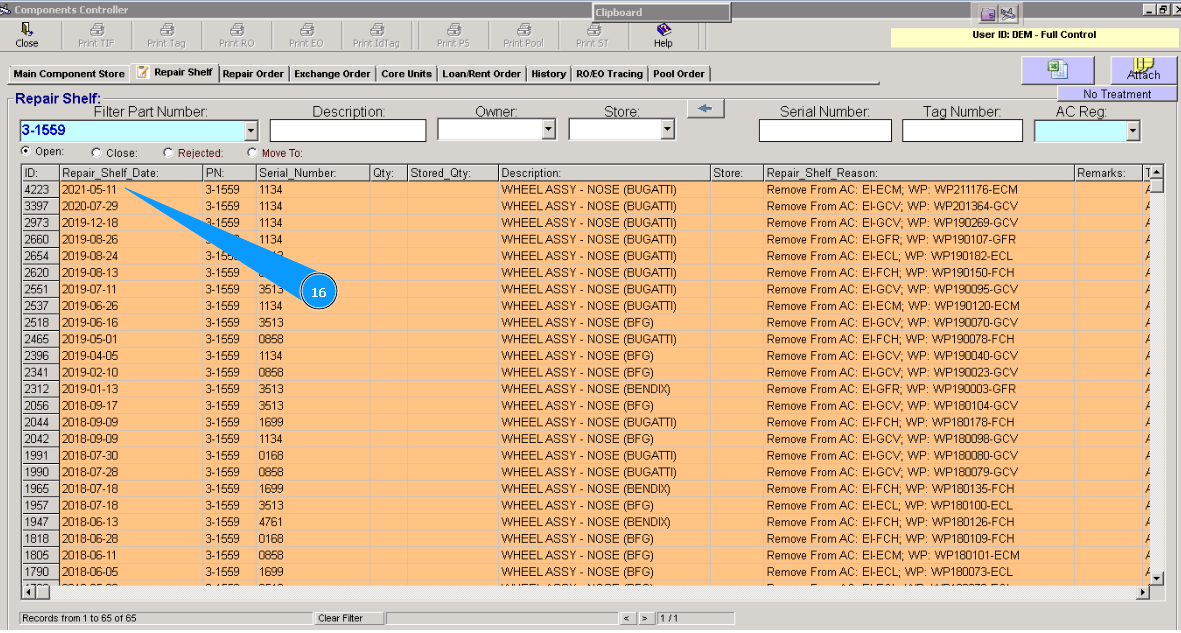
Task: Switch to Exchange Order tab
Action: pos(332,74)
